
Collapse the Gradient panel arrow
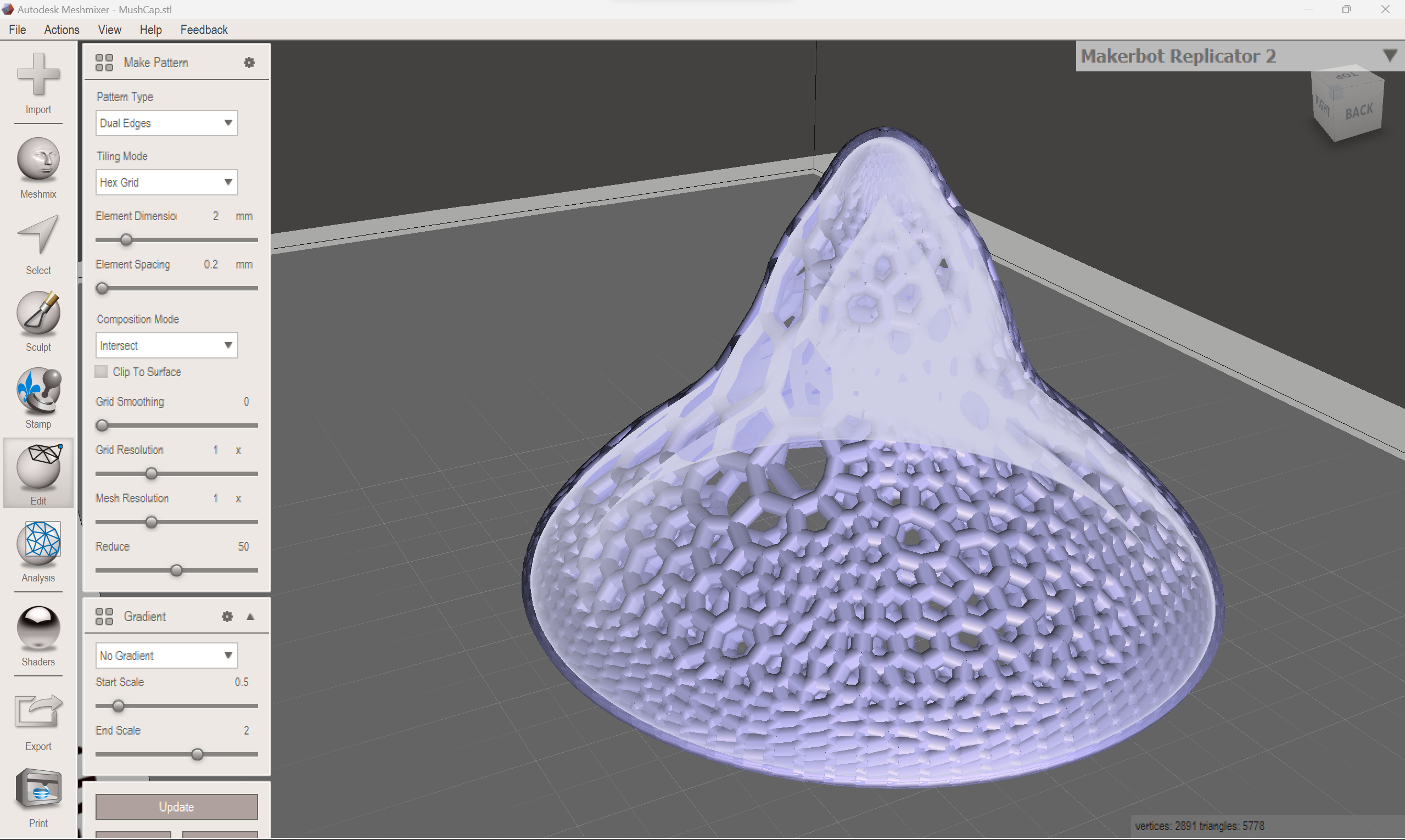[x=250, y=617]
